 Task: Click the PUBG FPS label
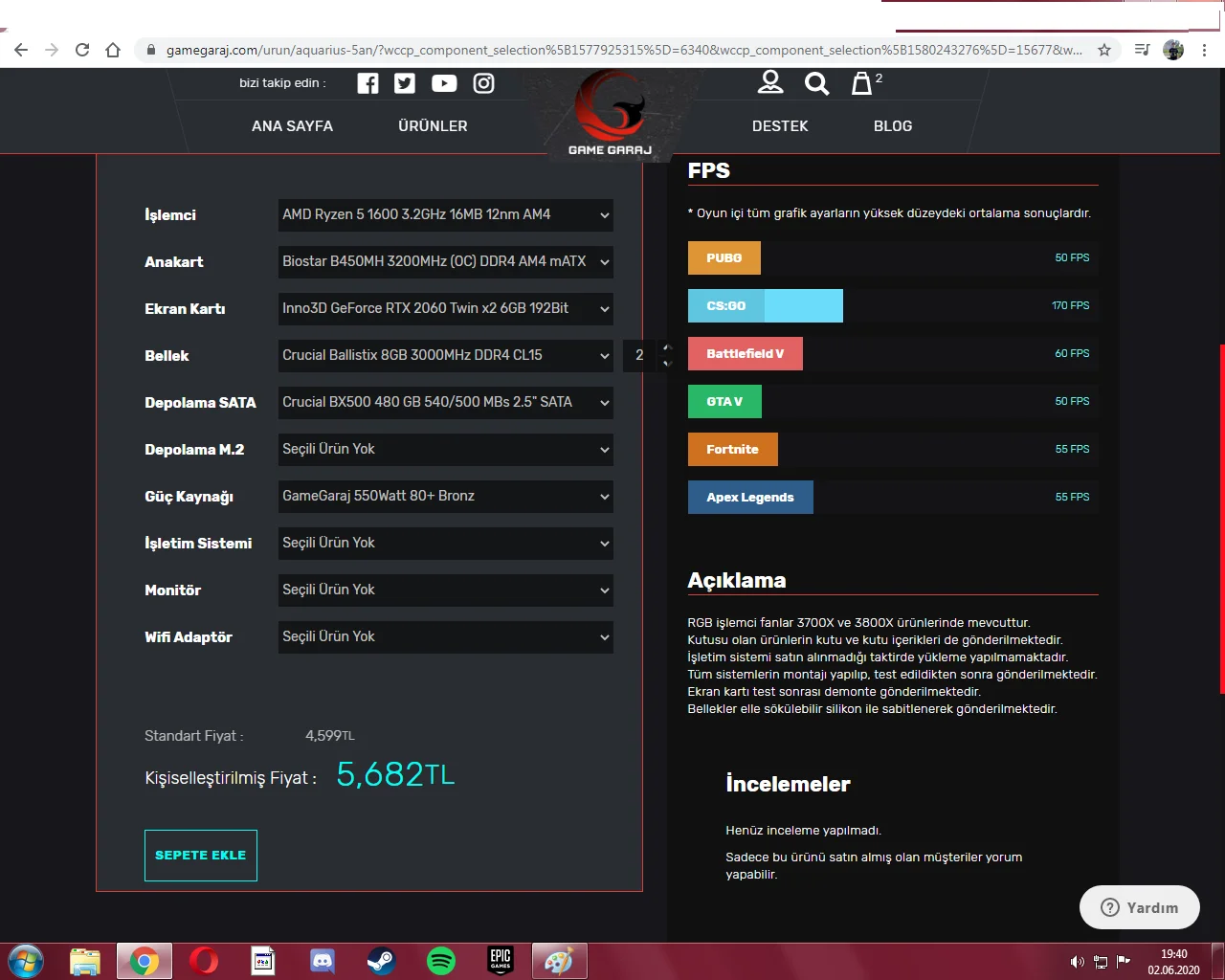click(724, 258)
